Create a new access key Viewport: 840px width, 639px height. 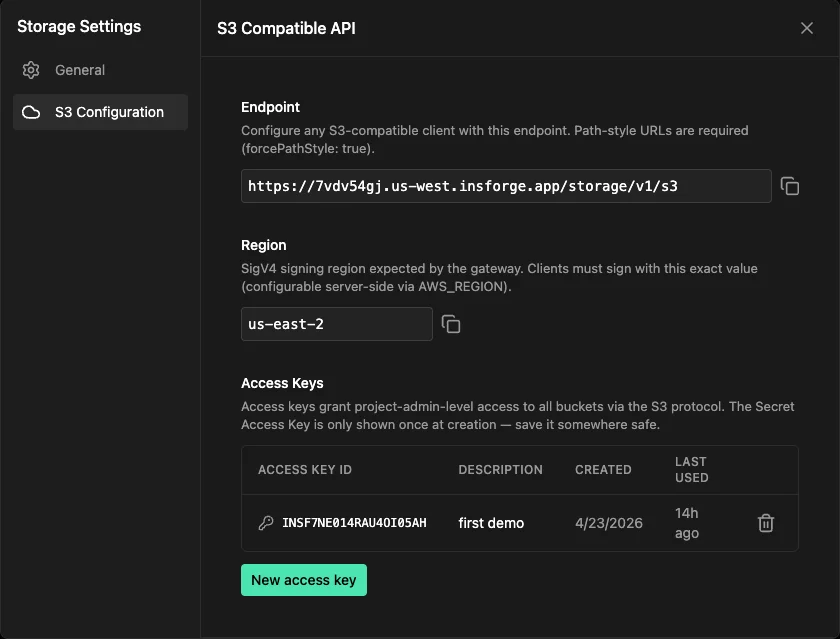303,579
